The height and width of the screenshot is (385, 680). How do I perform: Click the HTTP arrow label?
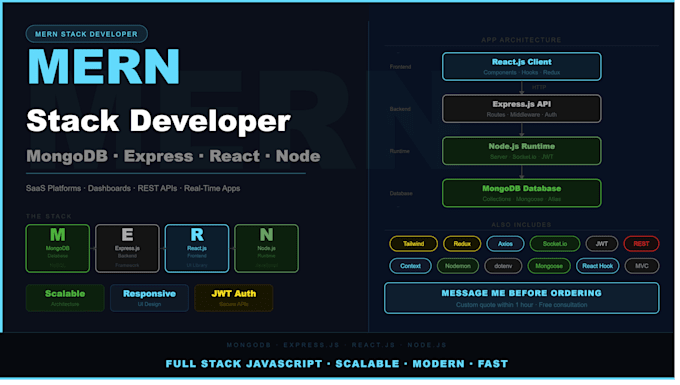pyautogui.click(x=539, y=88)
